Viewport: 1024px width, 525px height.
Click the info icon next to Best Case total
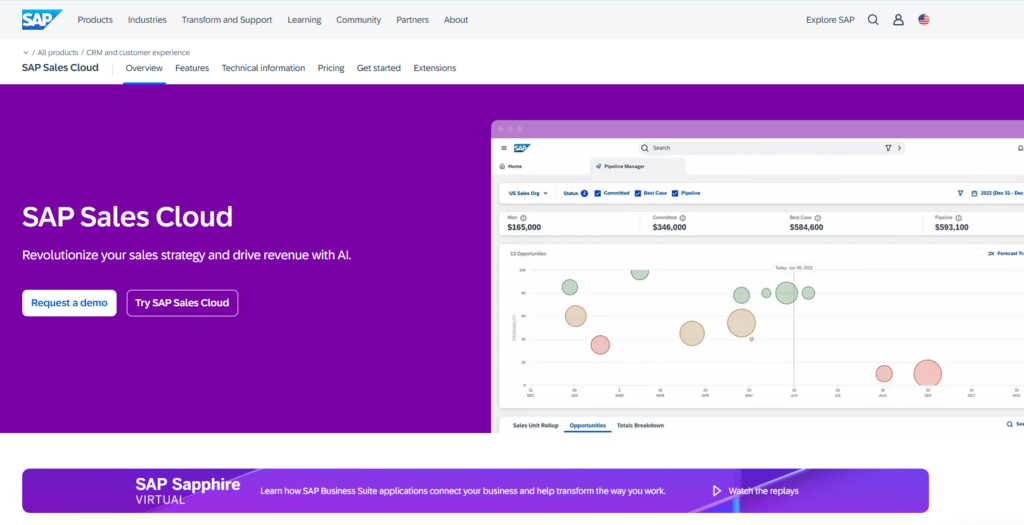[818, 218]
